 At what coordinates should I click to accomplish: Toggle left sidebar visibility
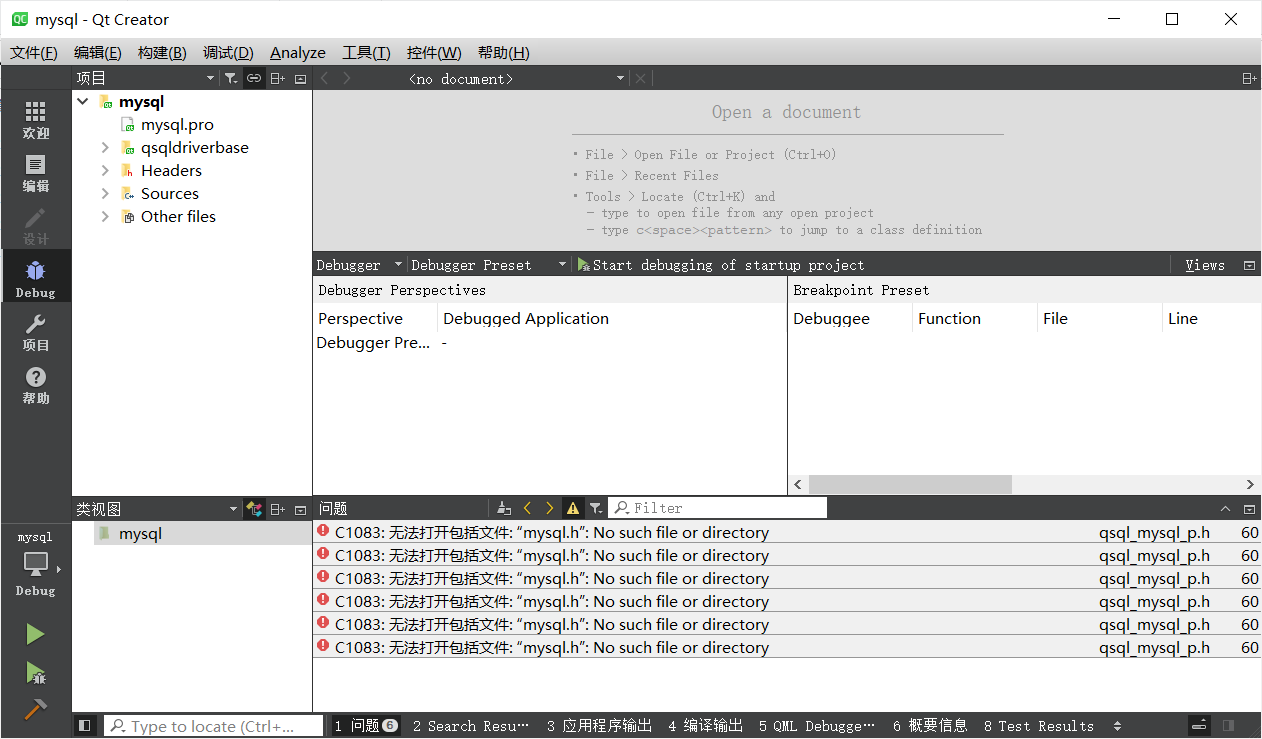[x=85, y=726]
